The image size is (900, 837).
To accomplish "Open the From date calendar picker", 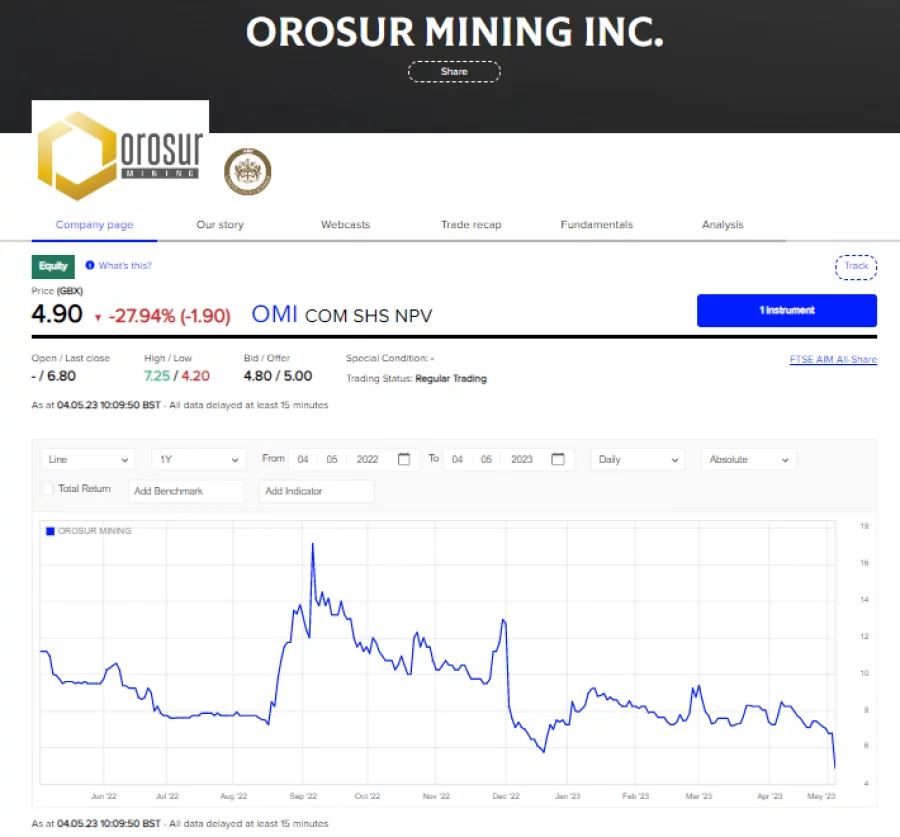I will (x=404, y=459).
